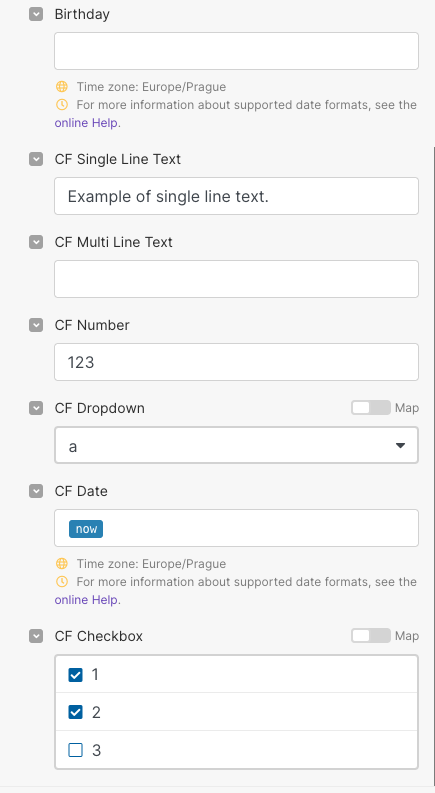This screenshot has width=435, height=793.
Task: Click chevron icon beside CF Multi Line Text
Action: point(36,242)
